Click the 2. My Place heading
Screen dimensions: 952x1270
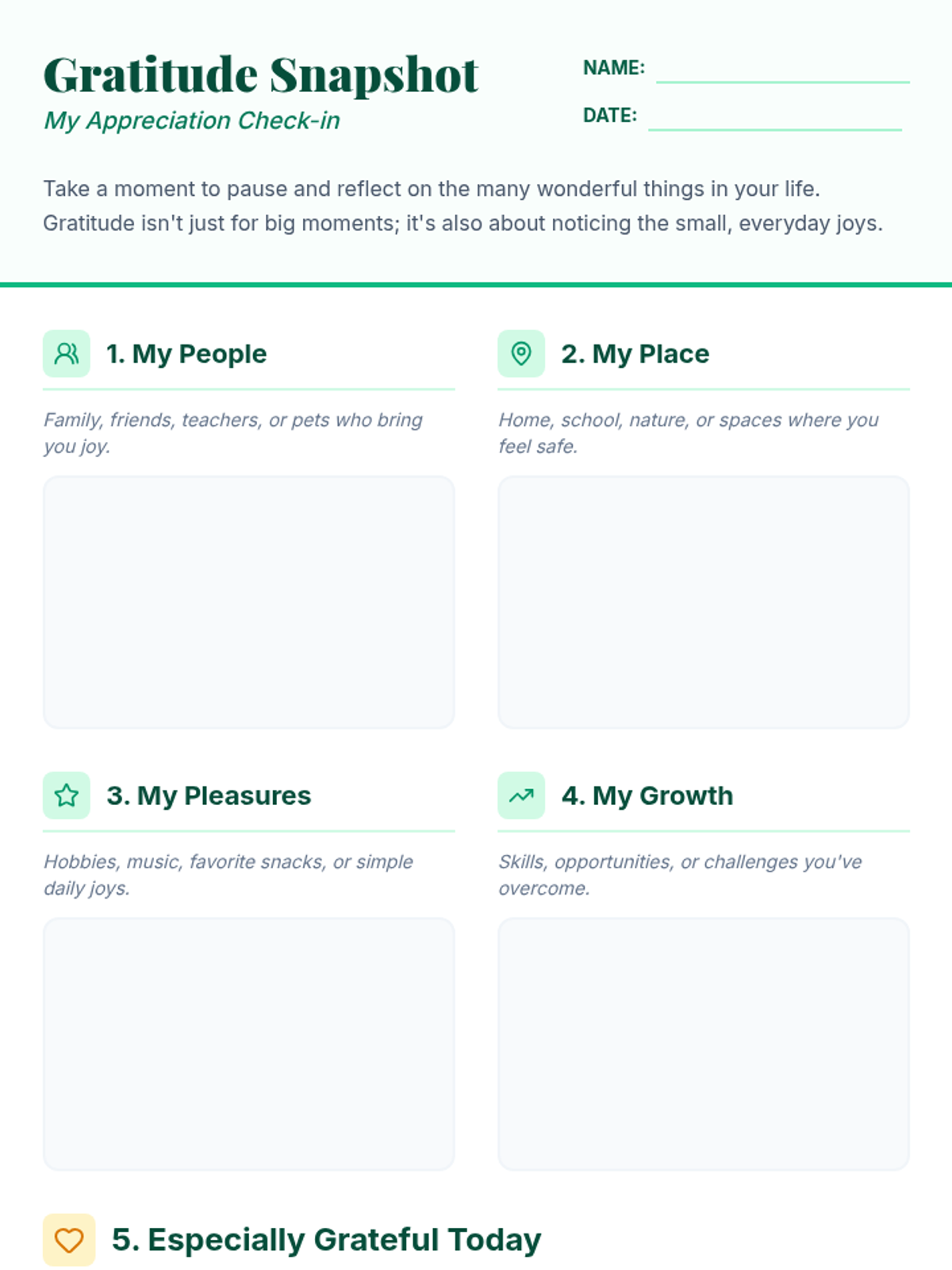point(635,354)
